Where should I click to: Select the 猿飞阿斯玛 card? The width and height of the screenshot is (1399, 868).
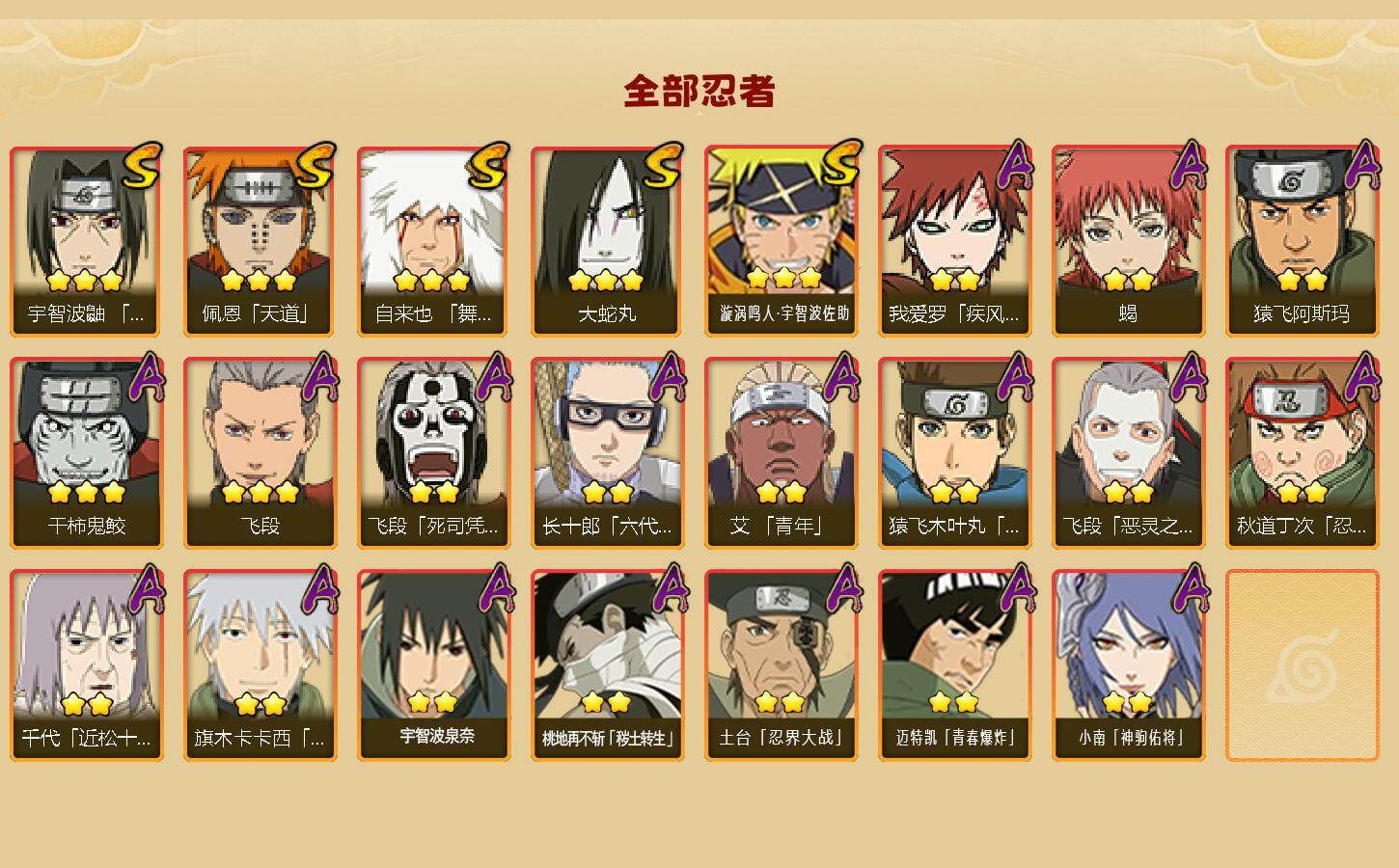(1302, 241)
